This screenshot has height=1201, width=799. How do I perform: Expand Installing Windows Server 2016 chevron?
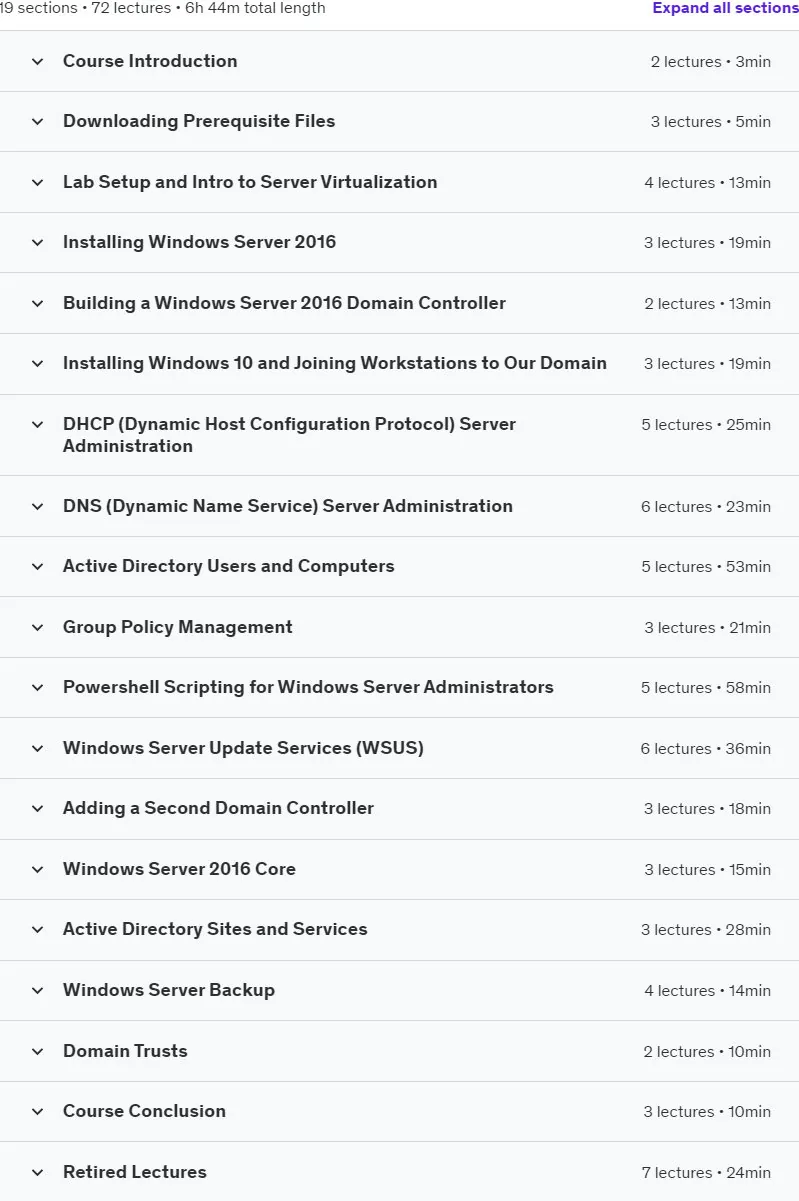point(38,242)
